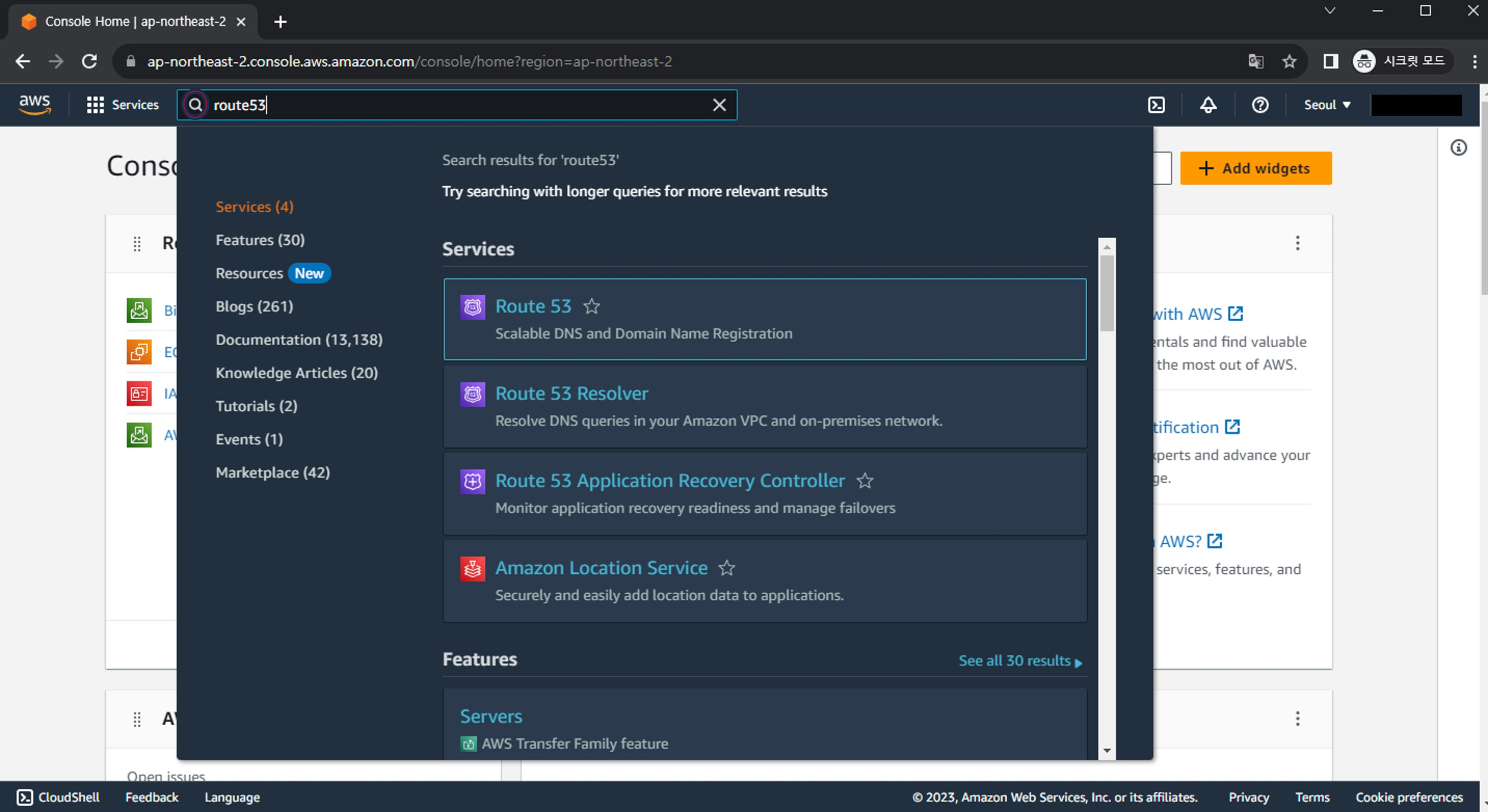This screenshot has height=812, width=1488.
Task: Clear the route53 search text with X
Action: (x=719, y=105)
